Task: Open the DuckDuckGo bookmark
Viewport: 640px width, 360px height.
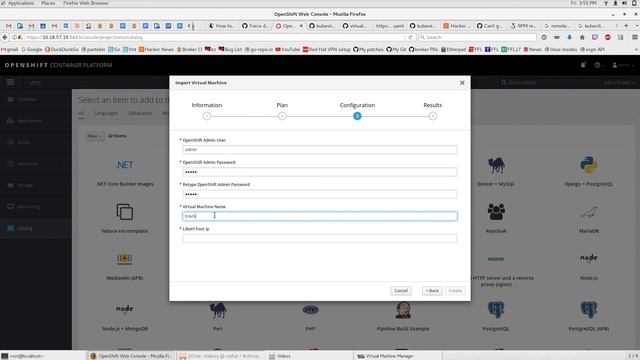Action: [62, 49]
